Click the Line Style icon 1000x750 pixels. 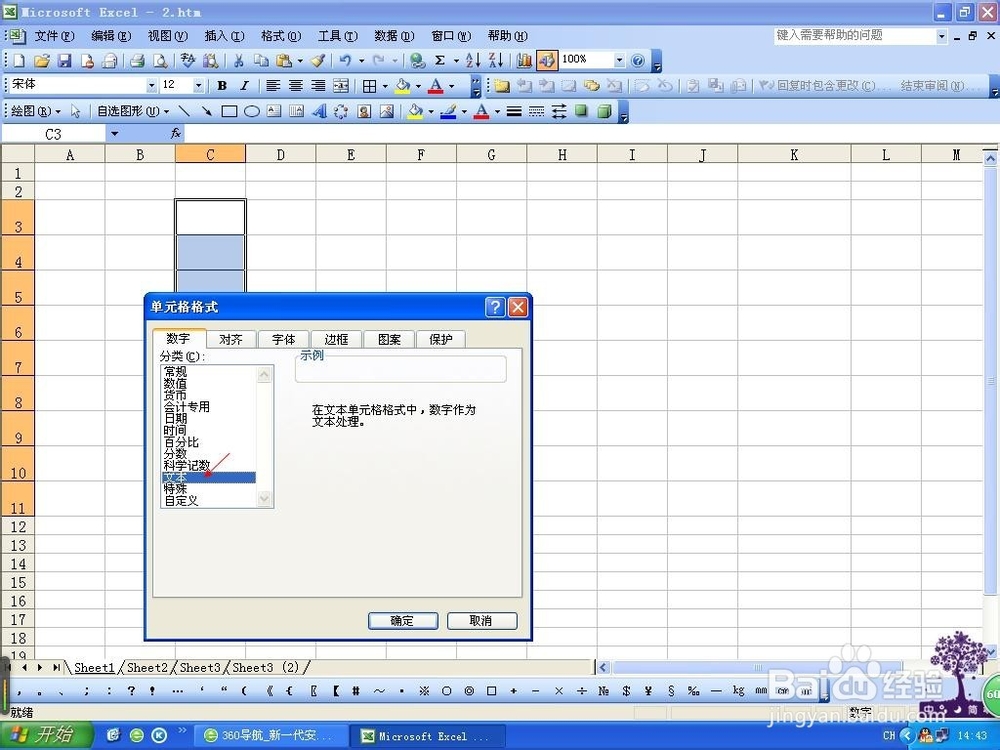tap(514, 112)
